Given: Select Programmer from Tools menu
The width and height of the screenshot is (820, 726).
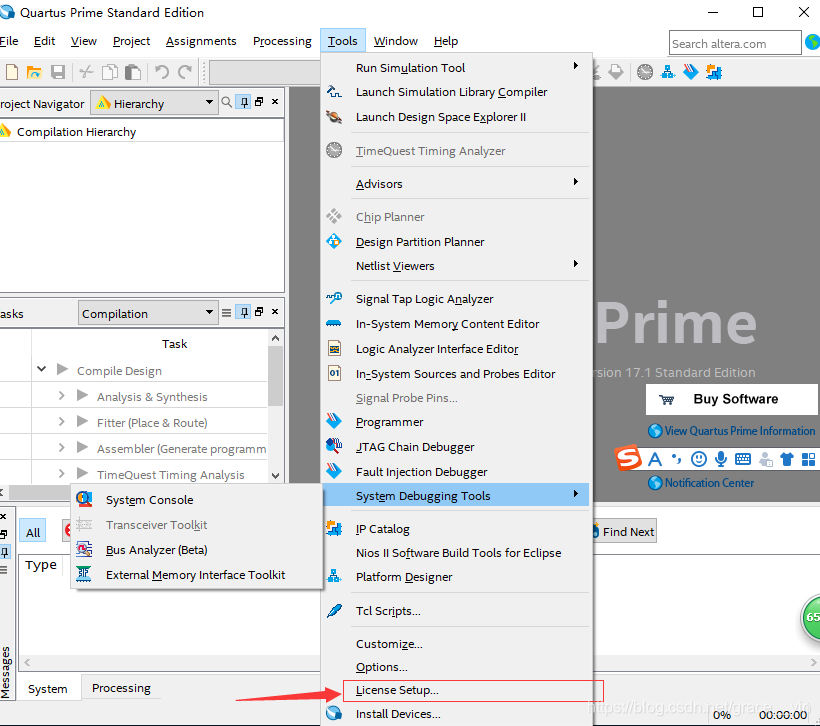Looking at the screenshot, I should pyautogui.click(x=456, y=422).
